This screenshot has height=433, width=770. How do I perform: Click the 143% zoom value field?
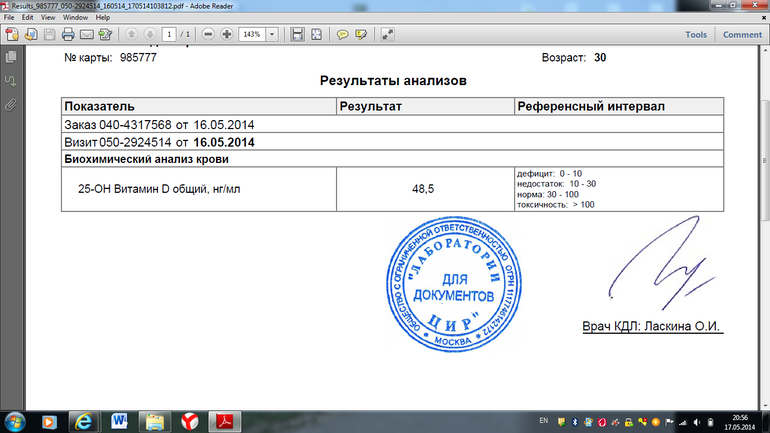[x=252, y=34]
